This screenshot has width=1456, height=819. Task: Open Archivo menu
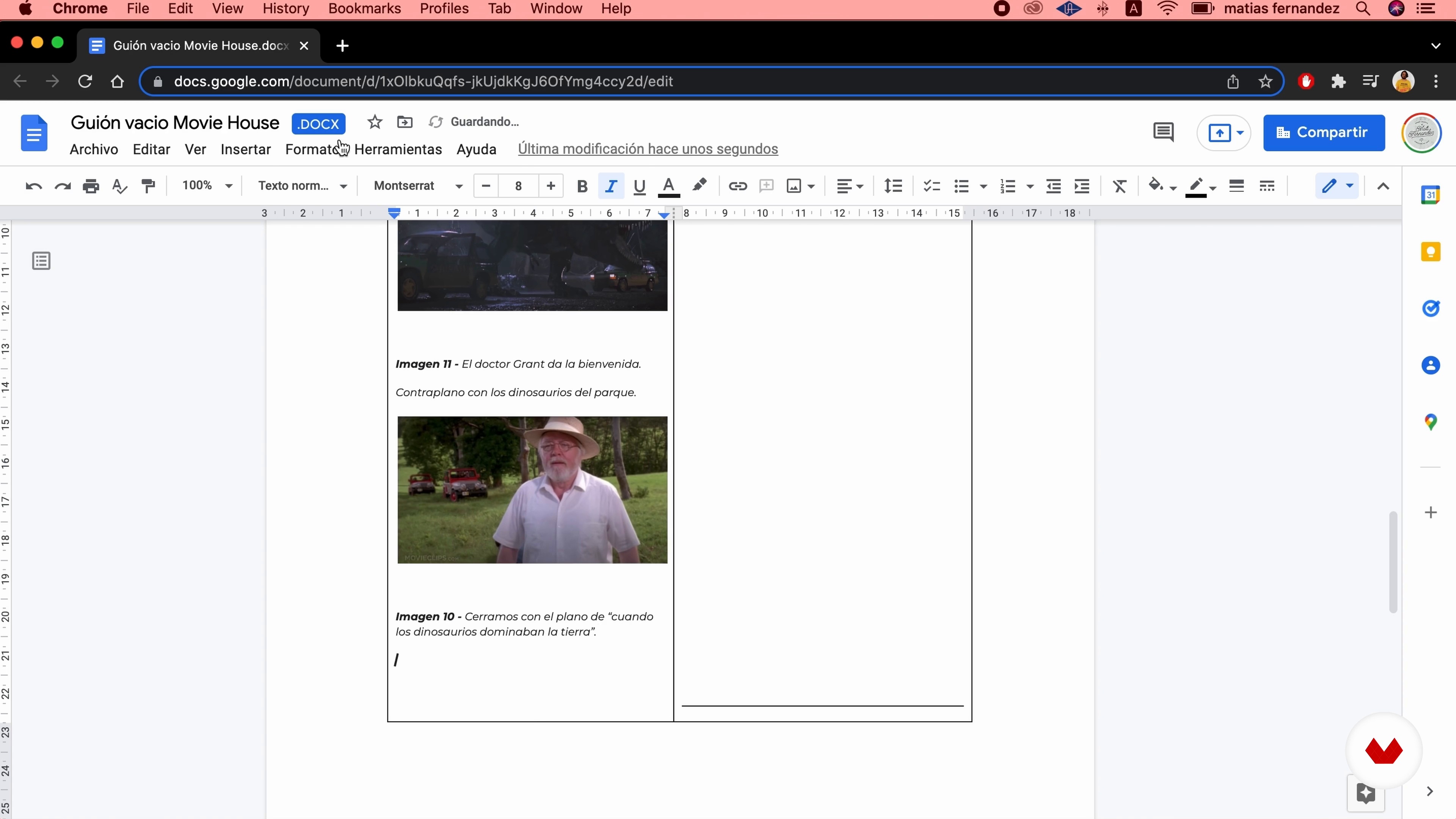[94, 149]
